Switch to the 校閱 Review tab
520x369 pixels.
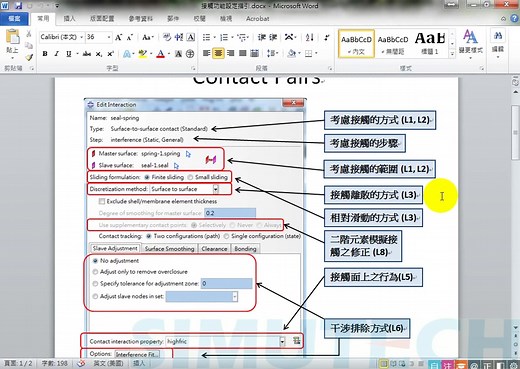(199, 19)
